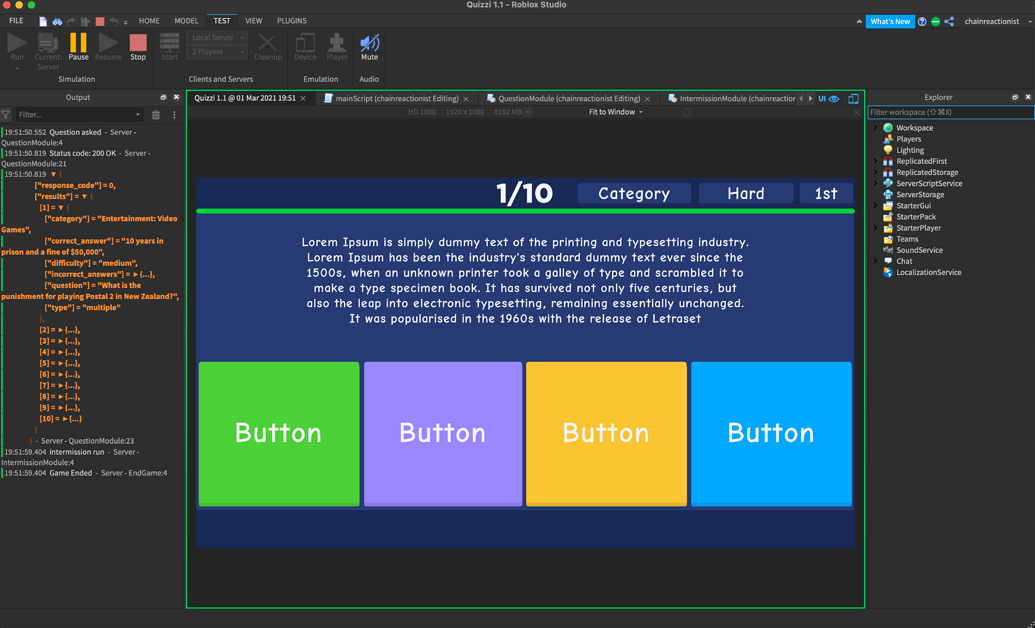Click the What's New button
This screenshot has height=628, width=1035.
tap(890, 20)
